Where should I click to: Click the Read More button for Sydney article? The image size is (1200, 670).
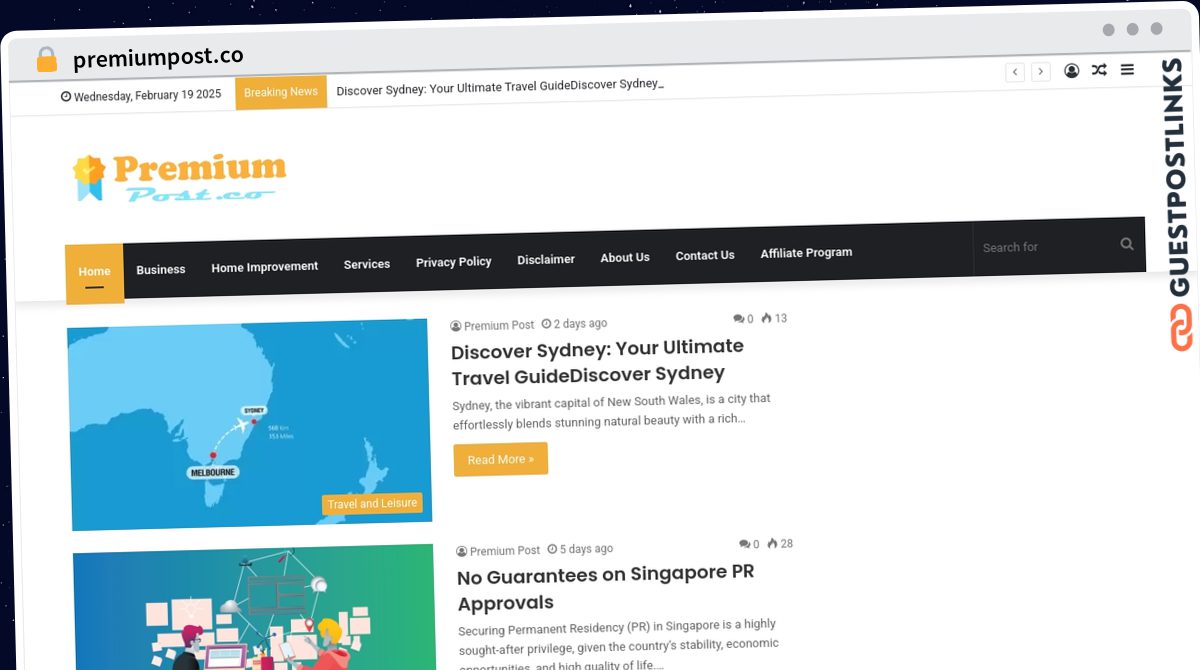[x=501, y=459]
